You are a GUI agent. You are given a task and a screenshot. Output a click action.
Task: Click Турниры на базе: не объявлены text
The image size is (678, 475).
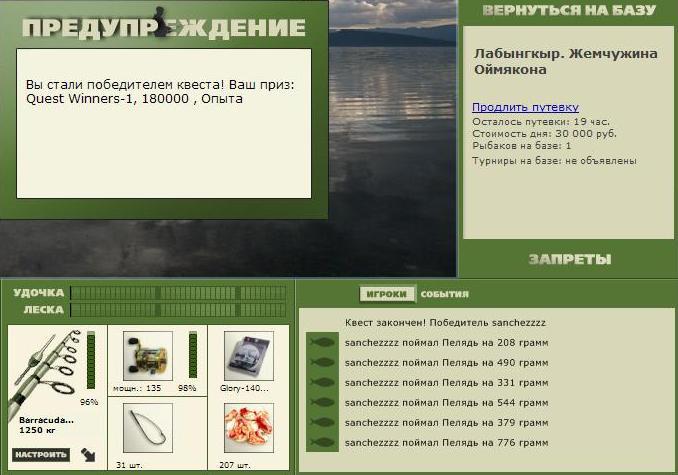tap(554, 161)
